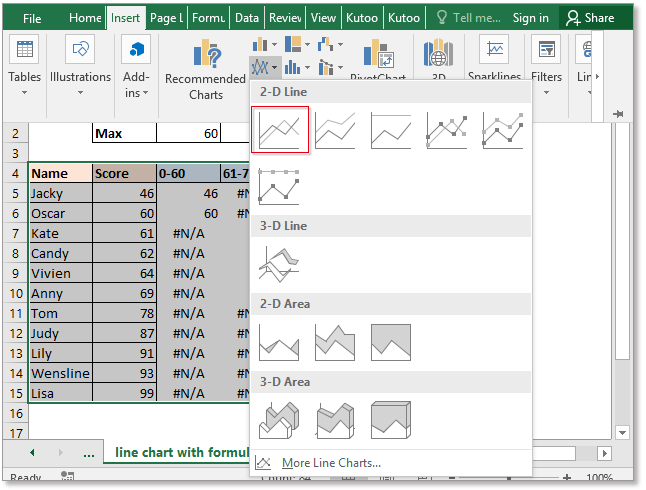Select the 2-D Stacked Area chart
The width and height of the screenshot is (646, 490).
[335, 342]
